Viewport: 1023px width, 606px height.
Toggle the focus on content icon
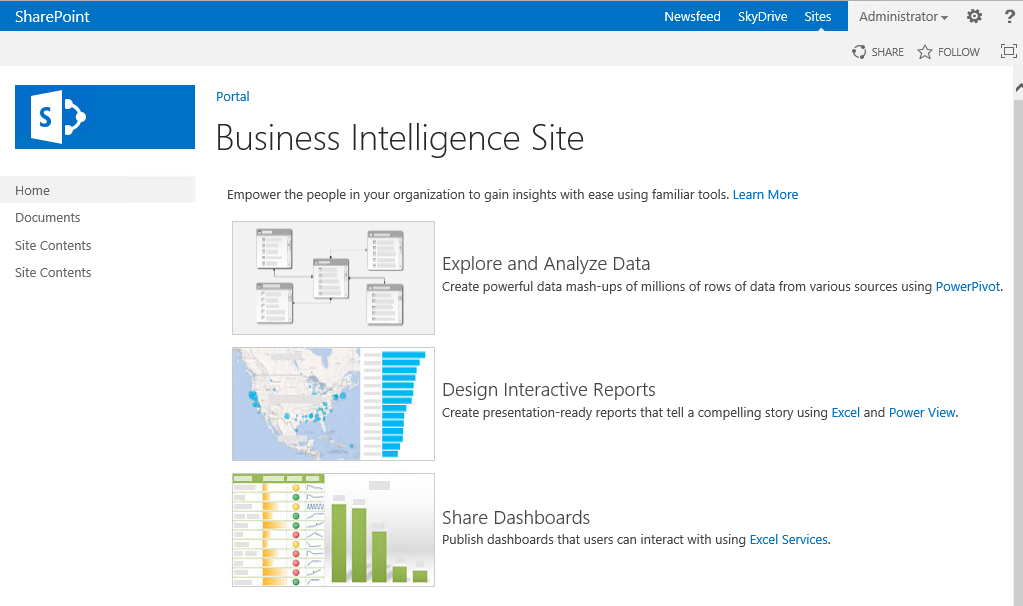click(x=1008, y=51)
